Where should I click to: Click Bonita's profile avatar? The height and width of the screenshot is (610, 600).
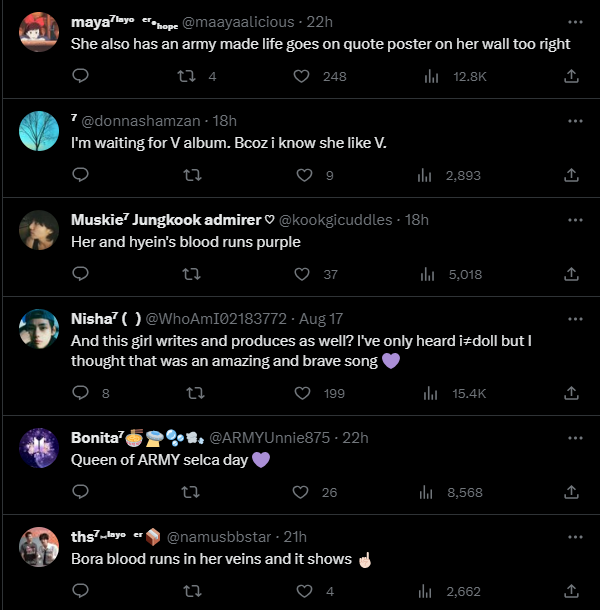[x=38, y=445]
